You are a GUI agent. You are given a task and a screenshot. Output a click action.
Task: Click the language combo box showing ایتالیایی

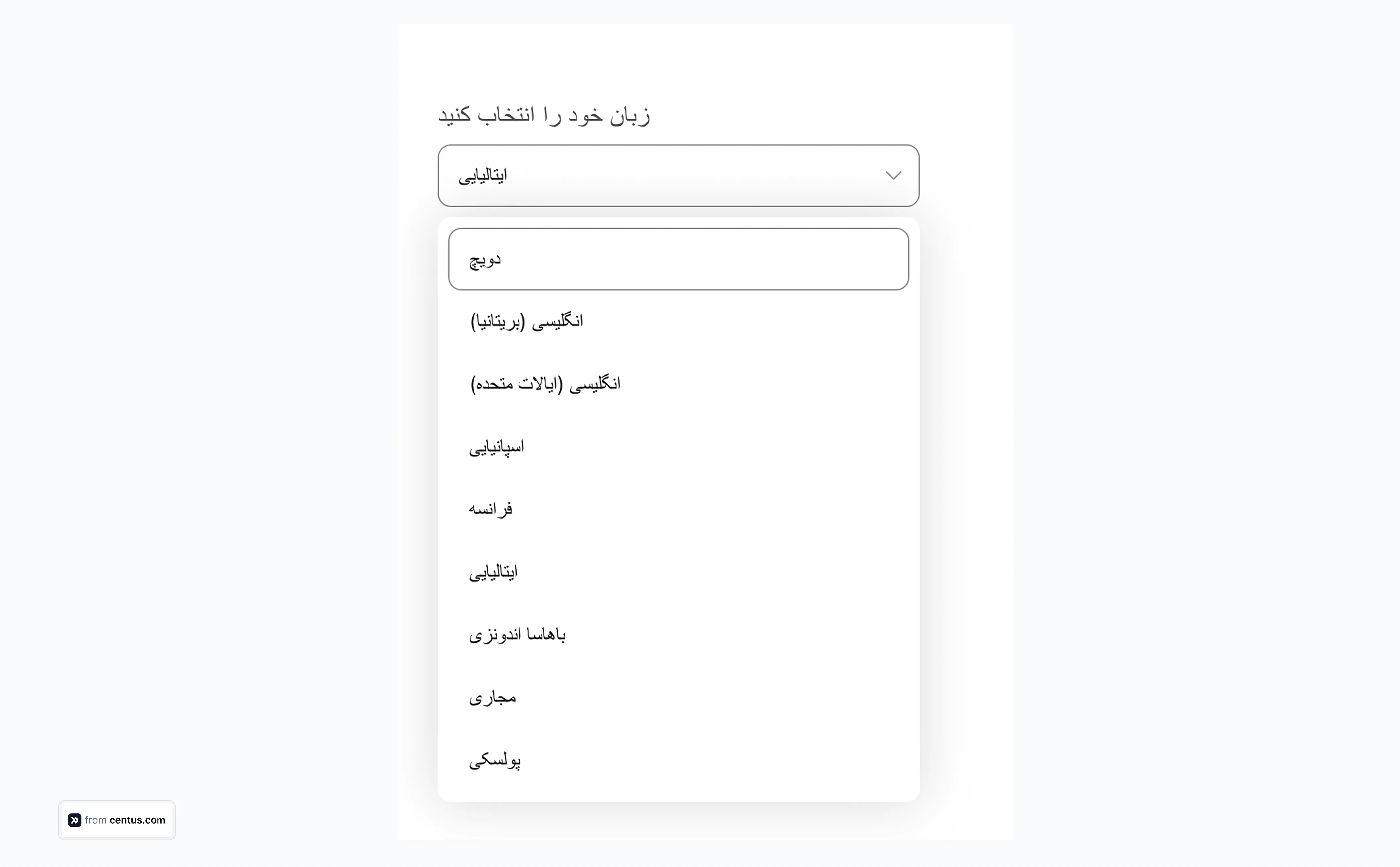678,175
